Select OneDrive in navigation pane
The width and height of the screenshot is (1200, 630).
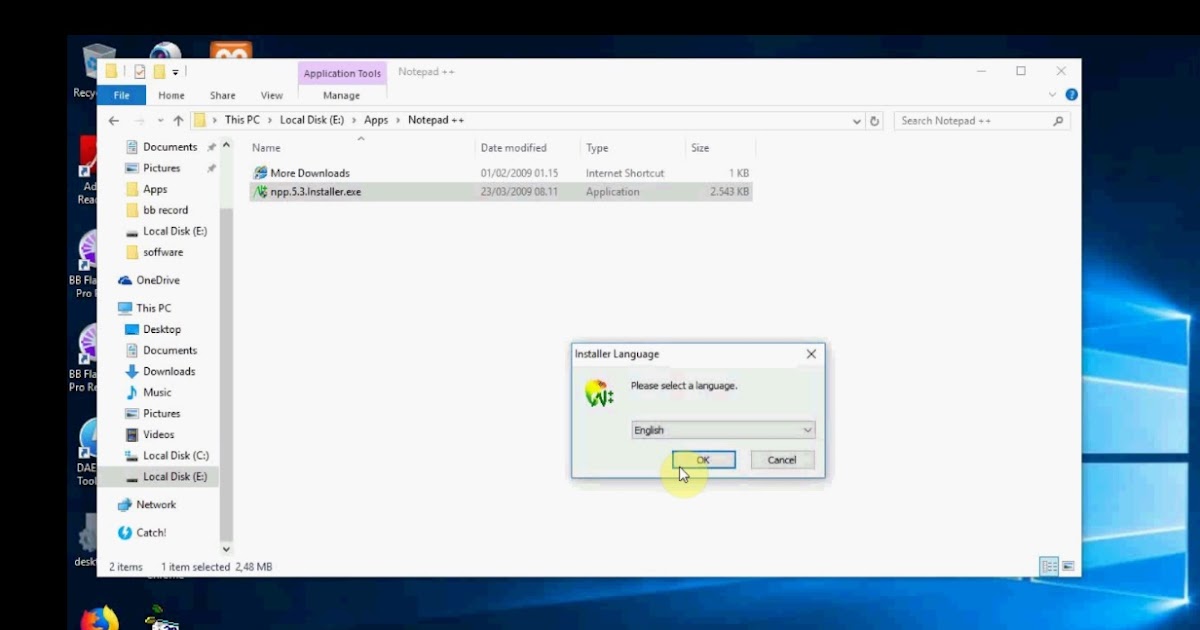(x=157, y=280)
